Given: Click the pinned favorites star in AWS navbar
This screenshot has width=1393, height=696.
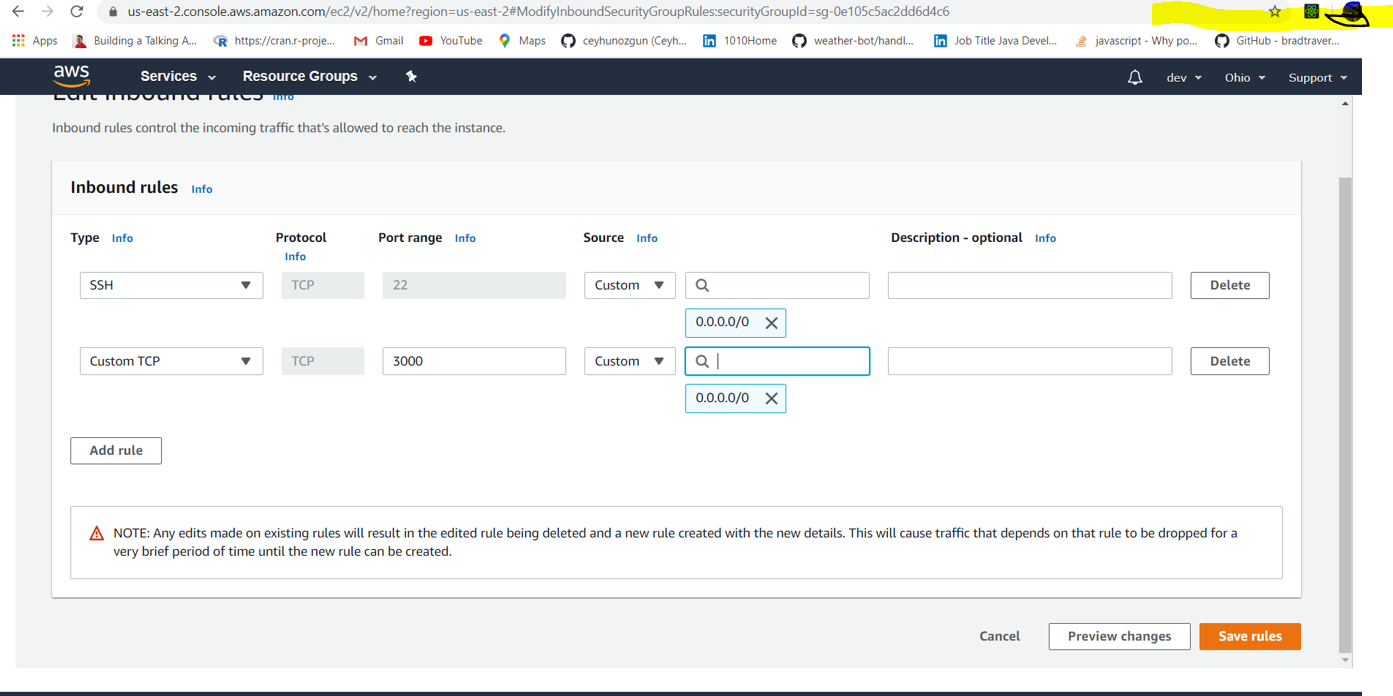Looking at the screenshot, I should click(411, 76).
